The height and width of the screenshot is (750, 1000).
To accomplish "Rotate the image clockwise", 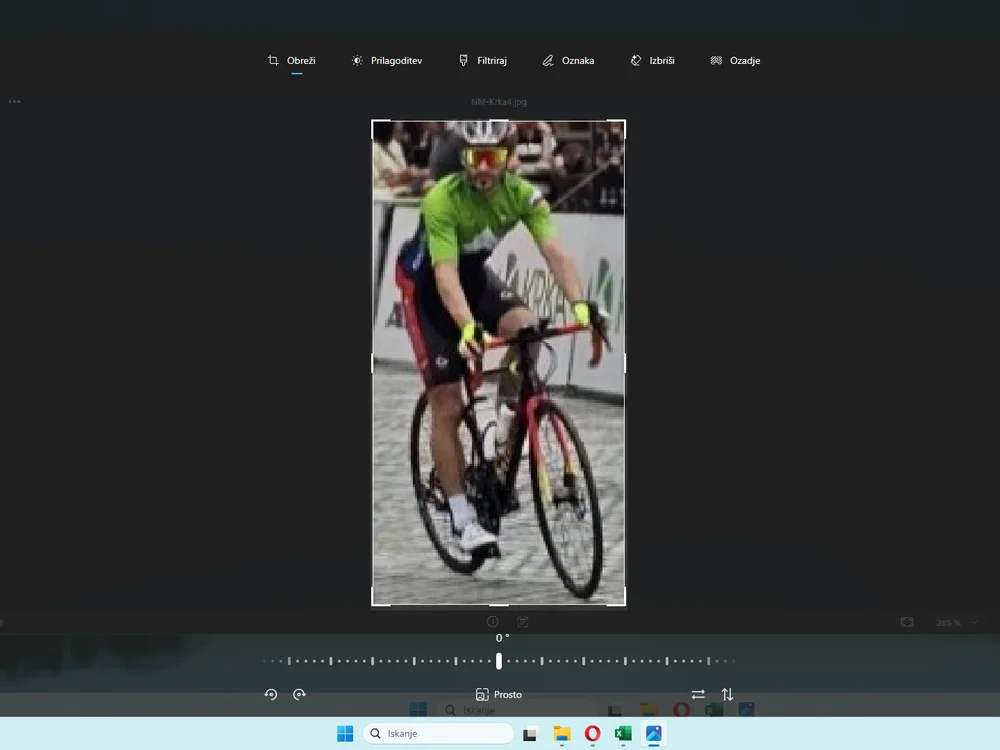I will point(299,694).
